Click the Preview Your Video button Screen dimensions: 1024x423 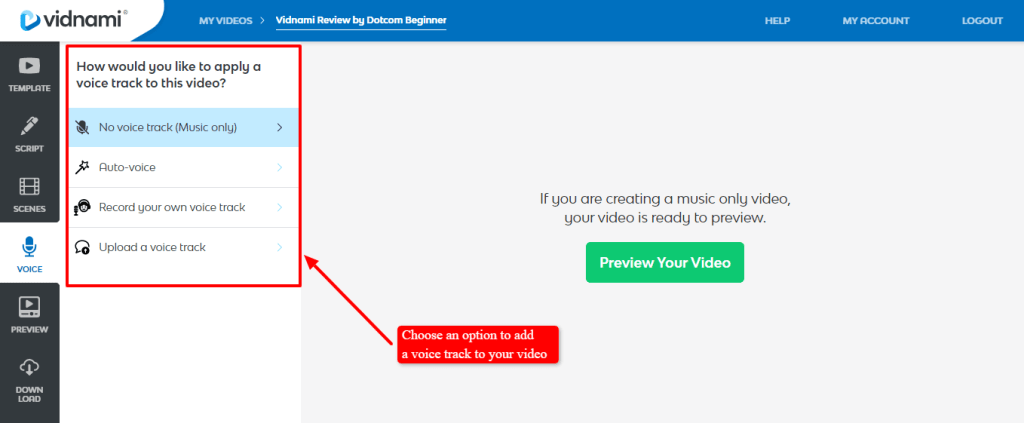(665, 262)
